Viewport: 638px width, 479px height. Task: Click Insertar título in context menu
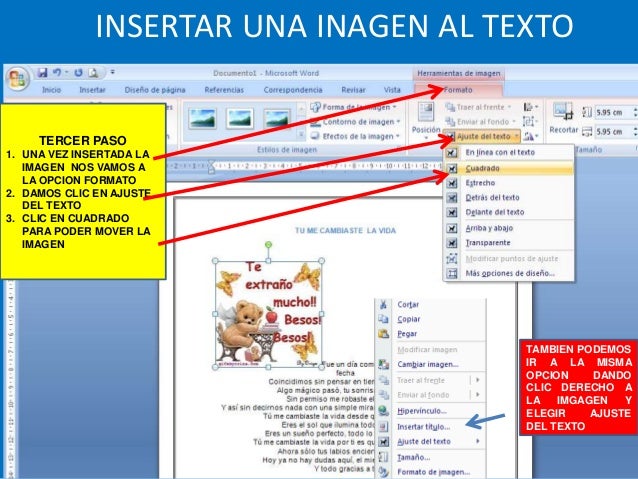tap(430, 427)
